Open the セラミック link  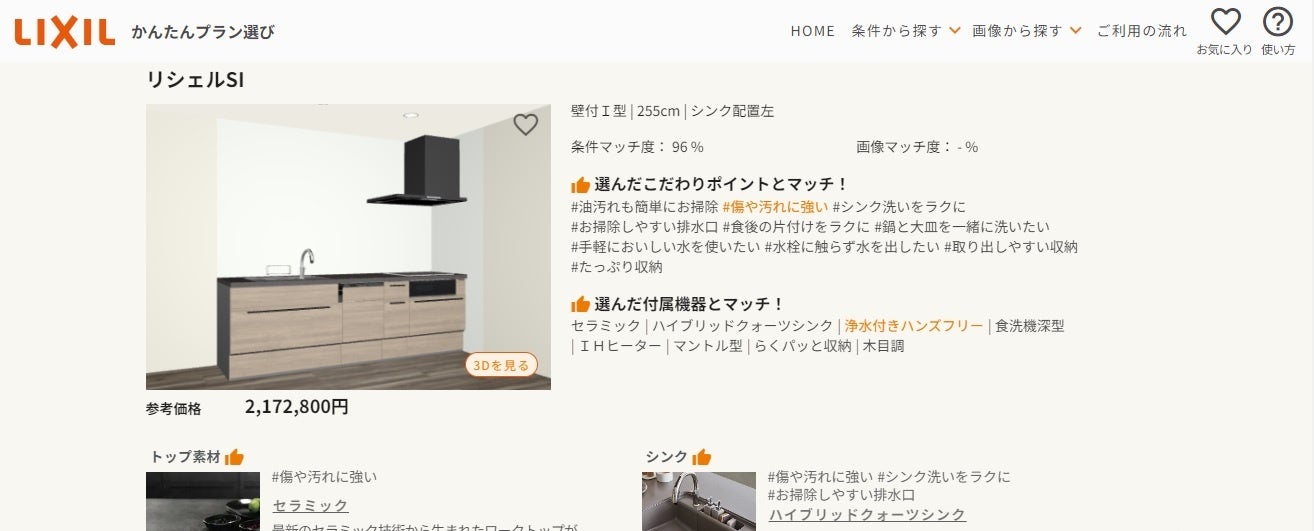click(311, 506)
